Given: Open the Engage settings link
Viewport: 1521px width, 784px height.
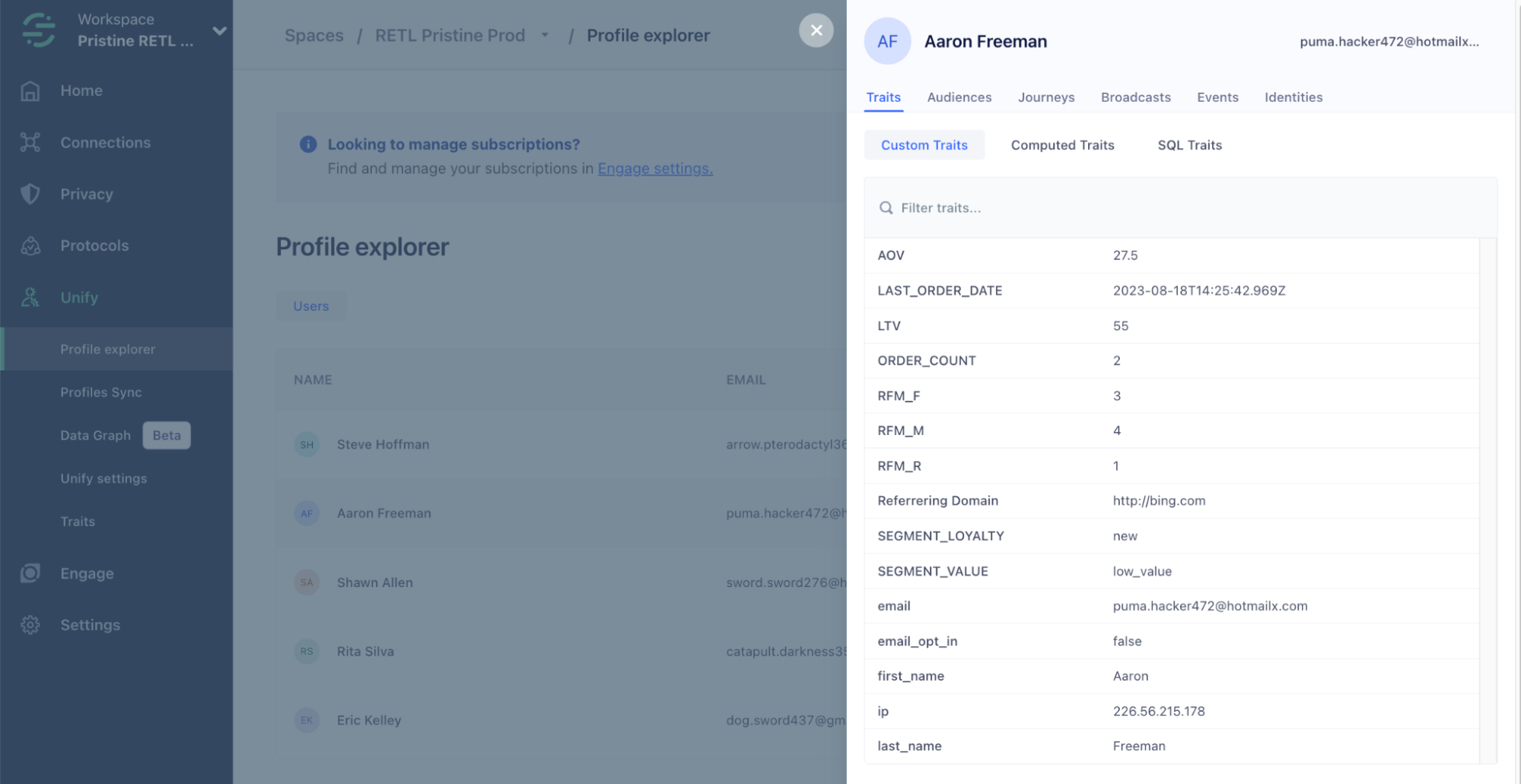Looking at the screenshot, I should click(655, 169).
